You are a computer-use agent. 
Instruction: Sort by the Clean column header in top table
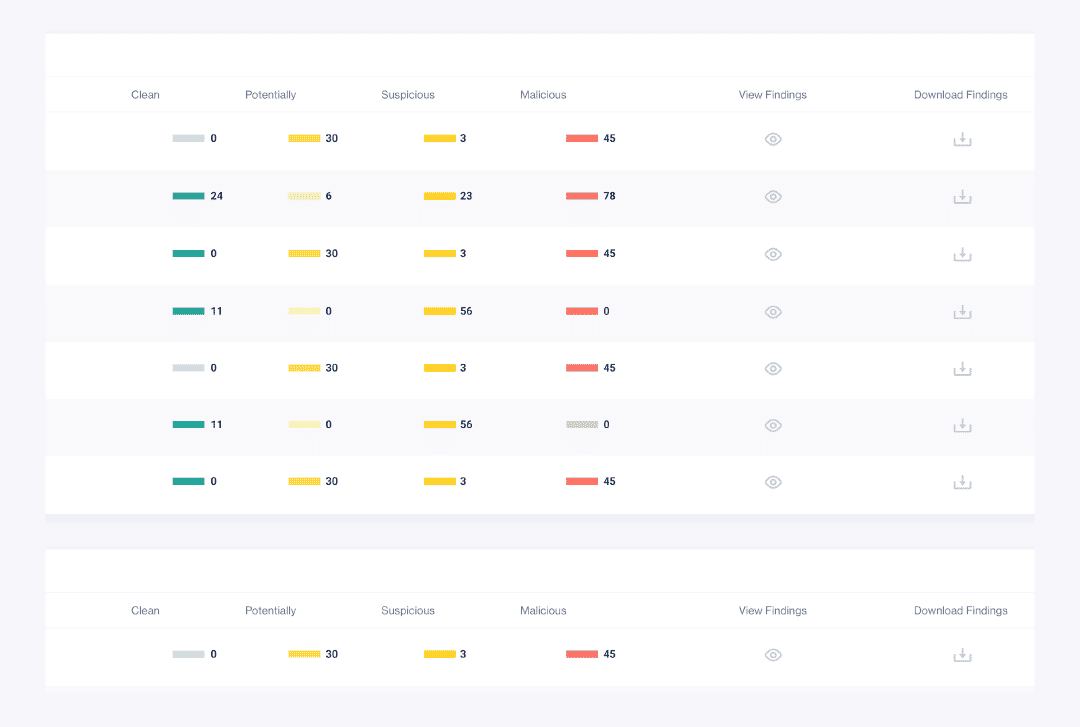(x=145, y=95)
